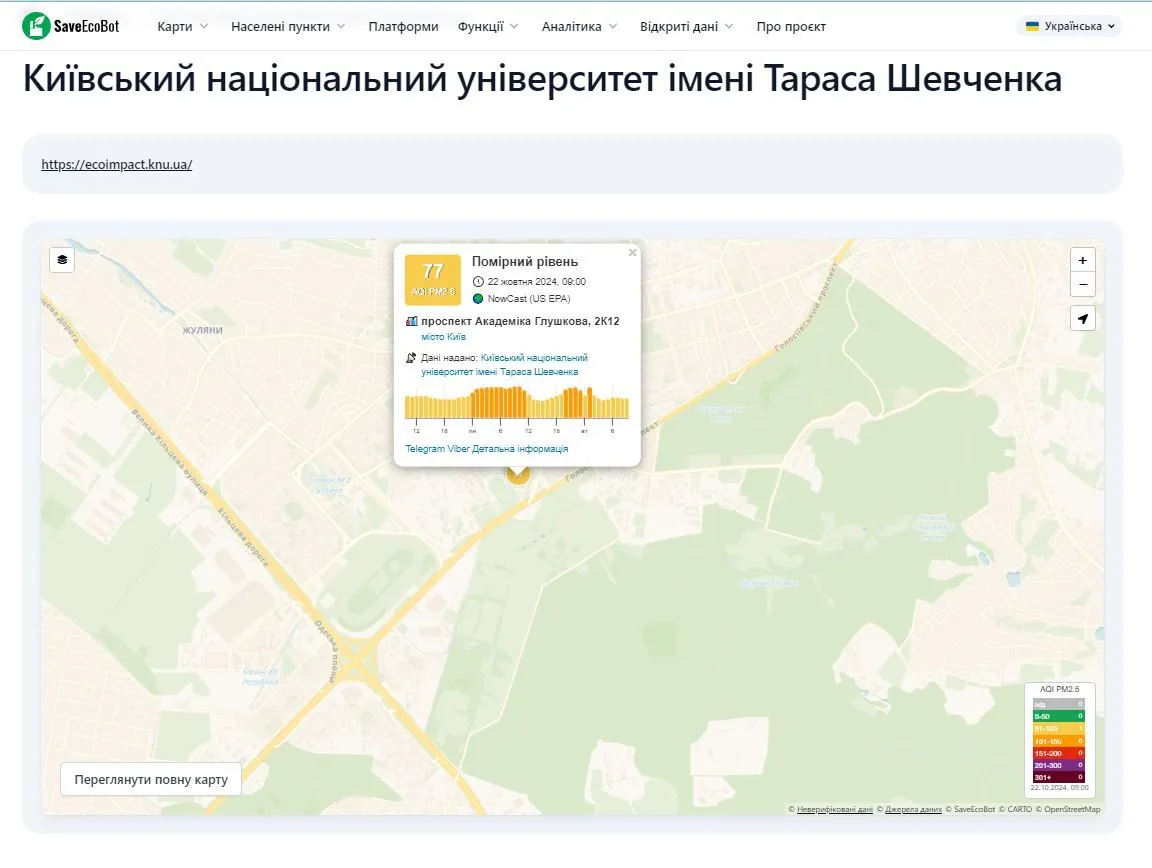Open Детальна інформація link
Screen dimensions: 1152x868
coord(520,448)
